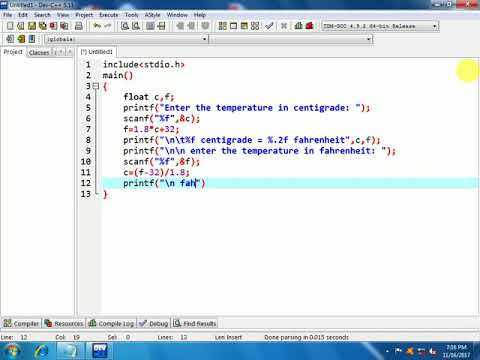Click the Profile Analysis chart icon

click(x=299, y=26)
